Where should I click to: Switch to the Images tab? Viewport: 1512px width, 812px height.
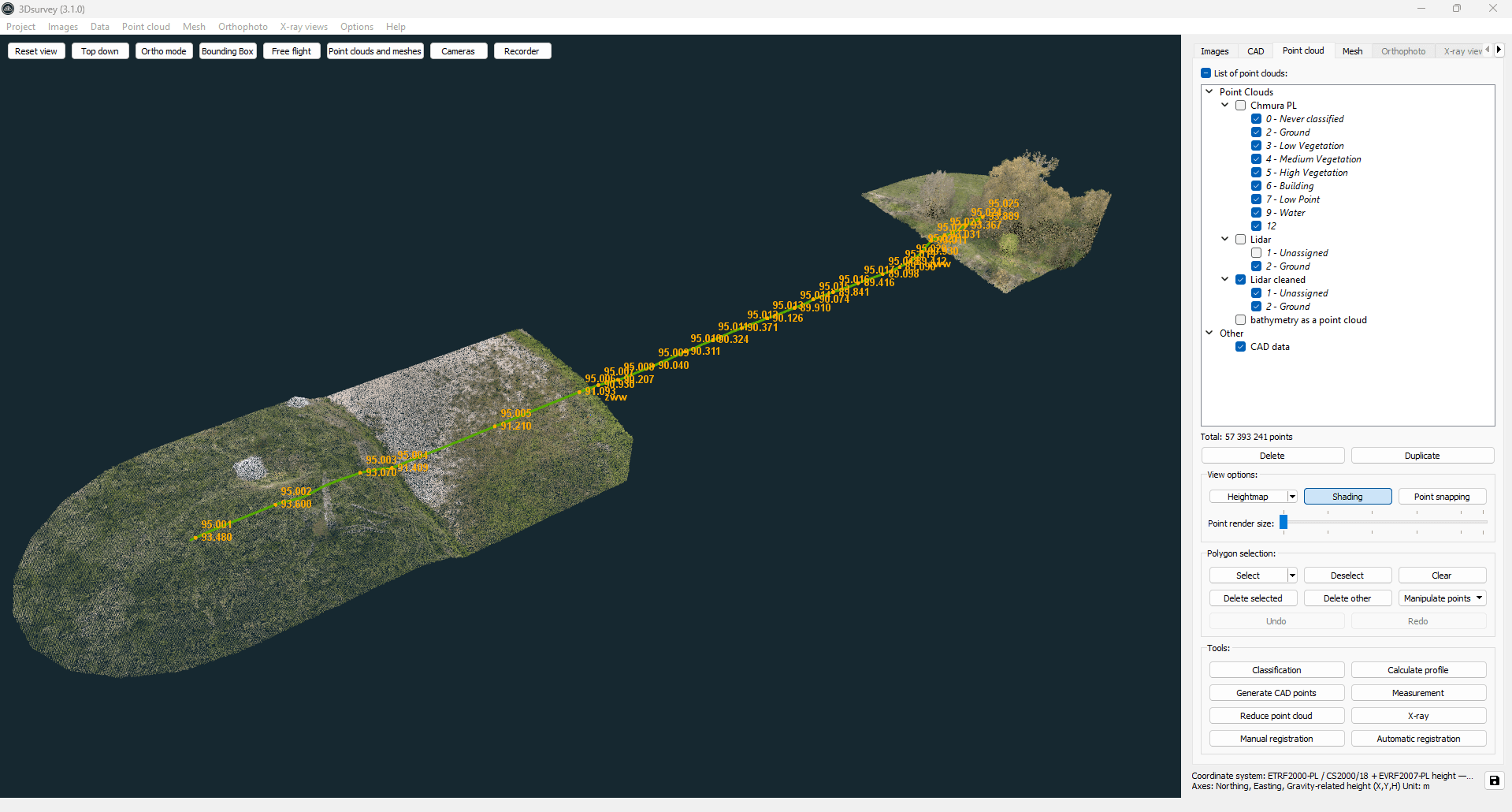point(1215,51)
